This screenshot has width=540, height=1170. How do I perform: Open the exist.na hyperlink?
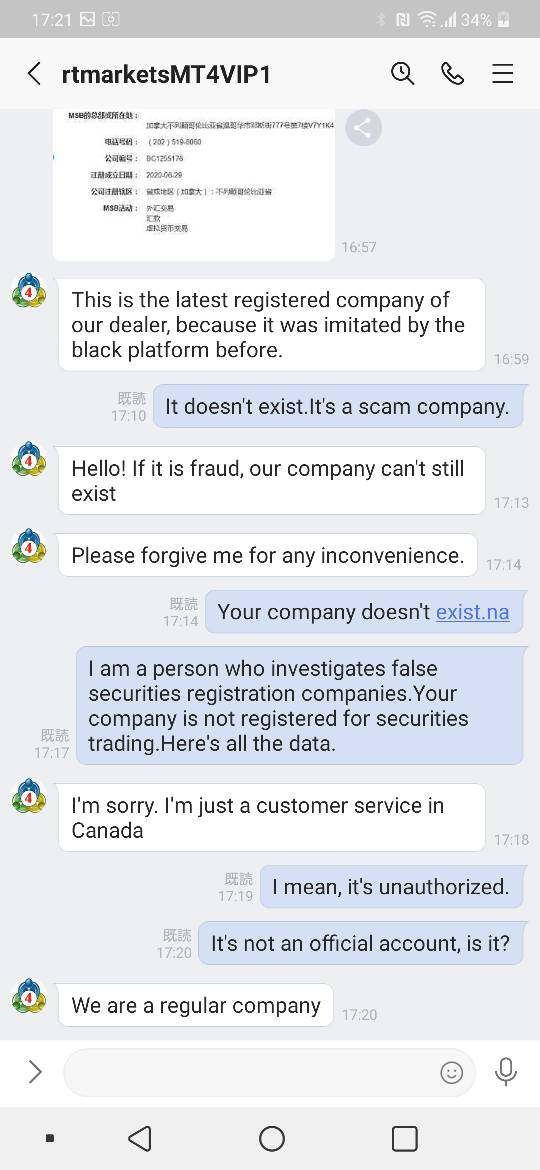[472, 613]
